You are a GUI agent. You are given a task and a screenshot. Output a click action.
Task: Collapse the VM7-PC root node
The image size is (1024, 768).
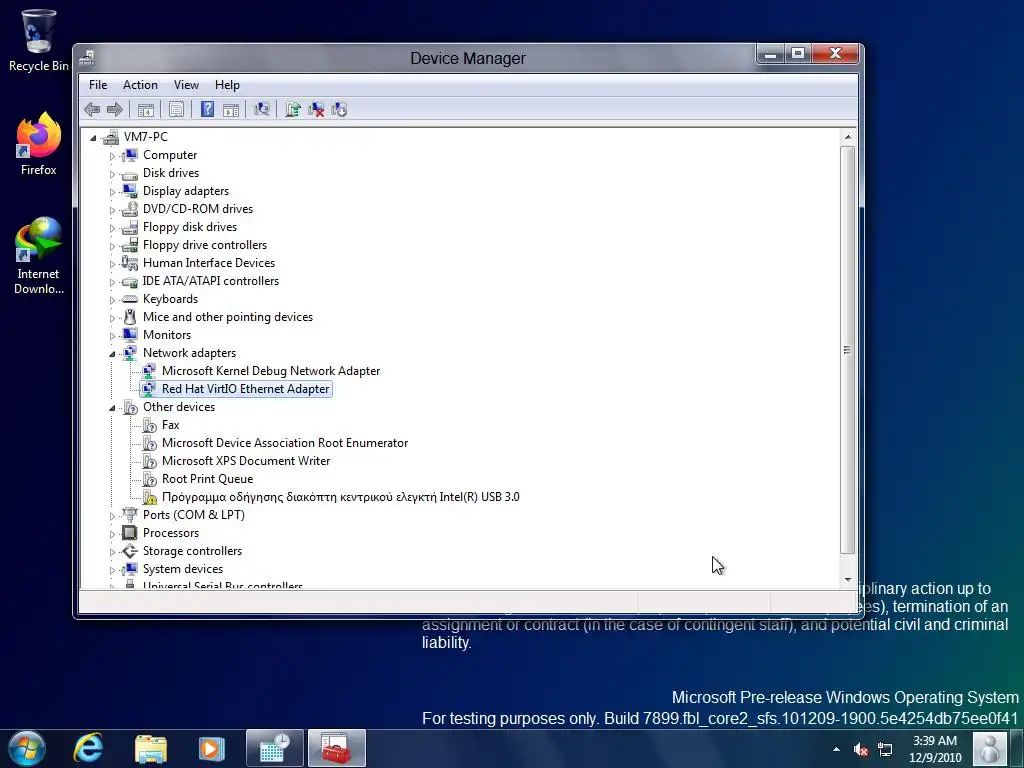[93, 138]
